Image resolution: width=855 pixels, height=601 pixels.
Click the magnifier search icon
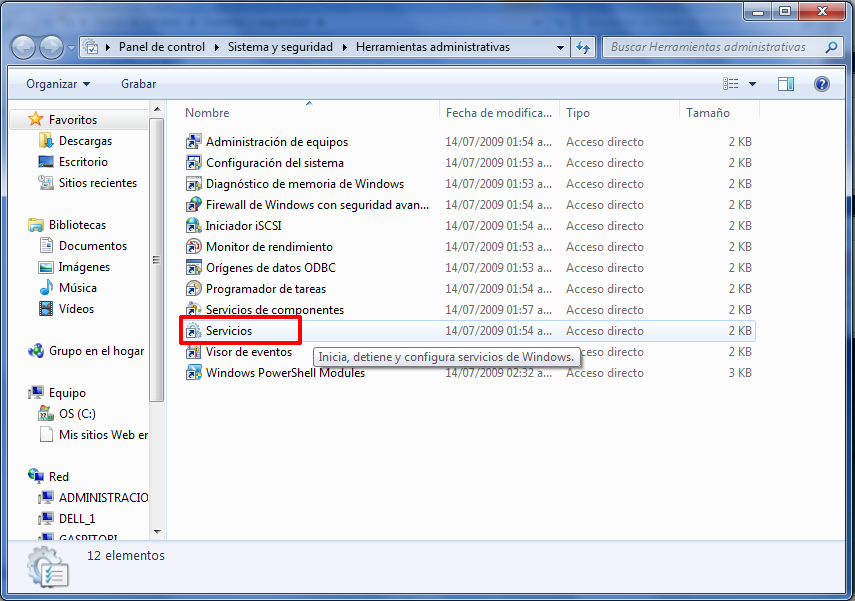click(x=832, y=47)
